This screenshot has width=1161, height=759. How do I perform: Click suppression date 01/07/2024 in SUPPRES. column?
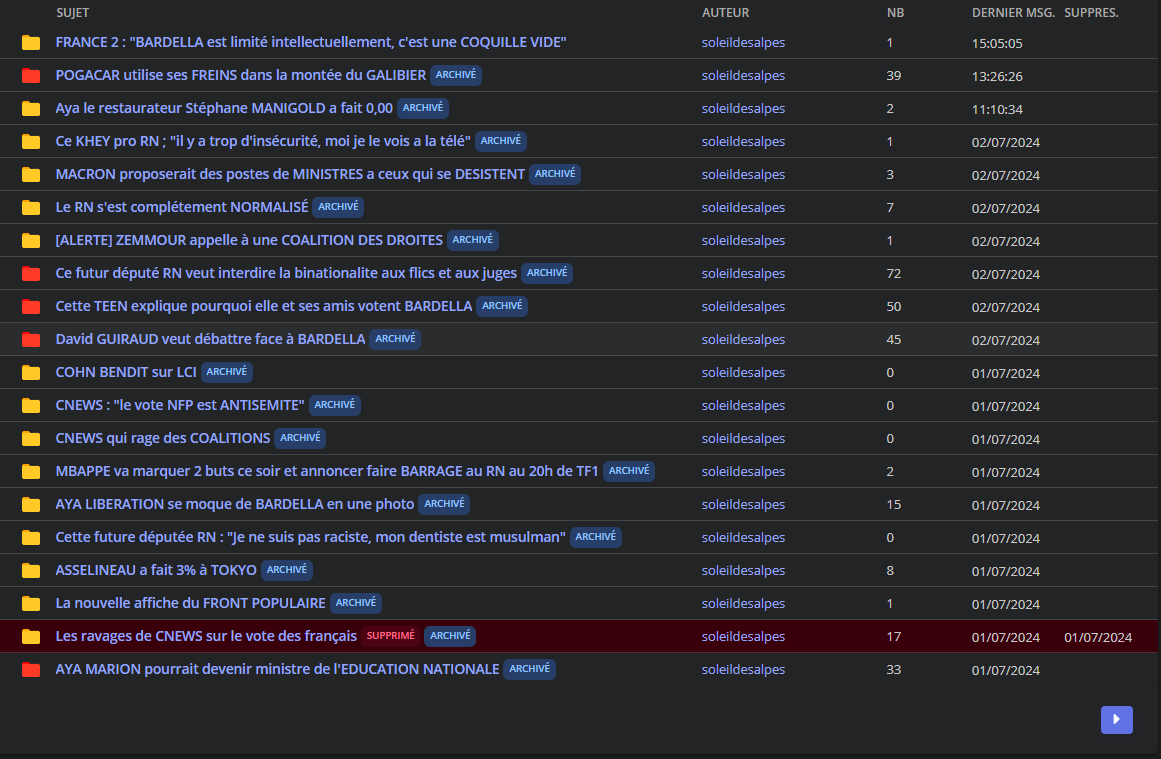point(1098,638)
